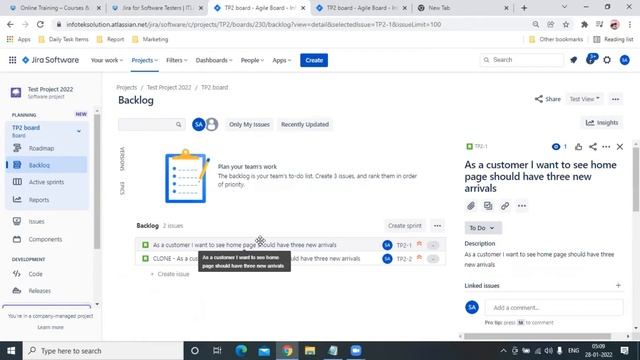This screenshot has height=360, width=640.
Task: Switch to Online Training browser tab
Action: point(55,8)
